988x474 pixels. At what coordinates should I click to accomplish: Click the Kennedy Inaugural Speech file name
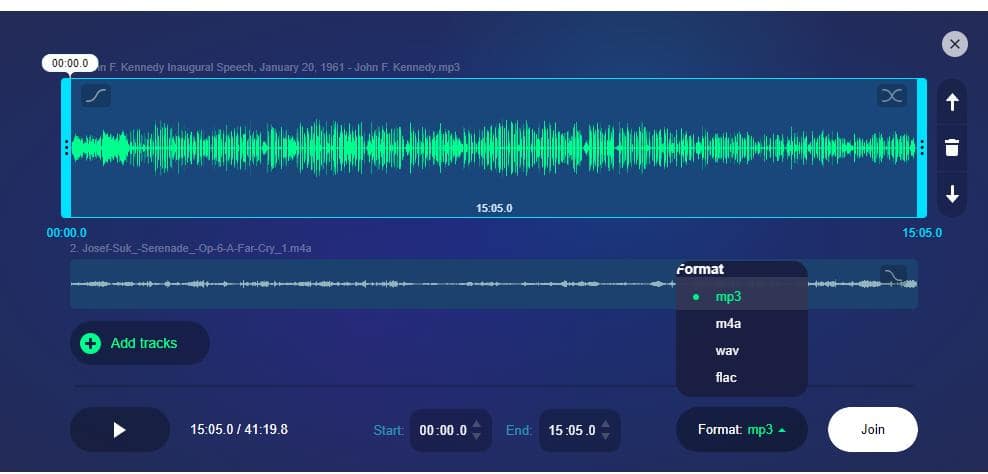277,67
